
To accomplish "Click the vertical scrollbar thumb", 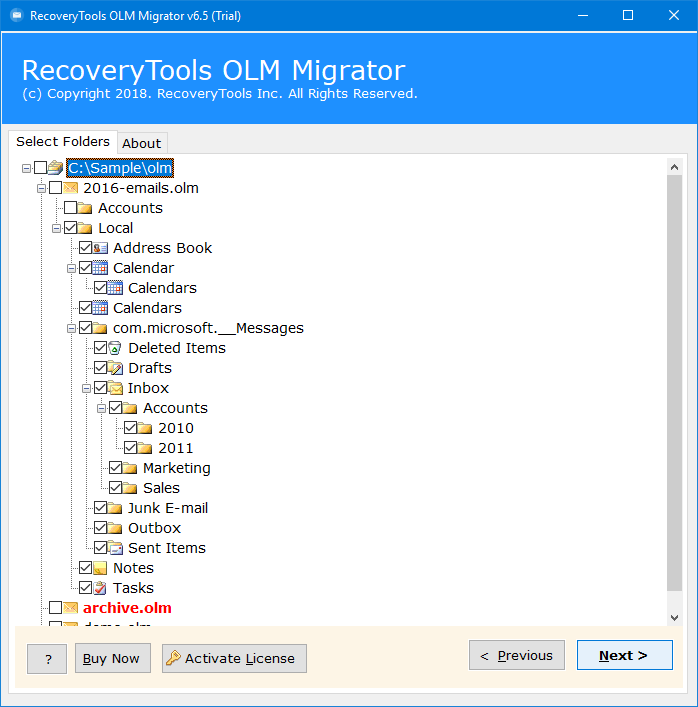I will point(675,382).
